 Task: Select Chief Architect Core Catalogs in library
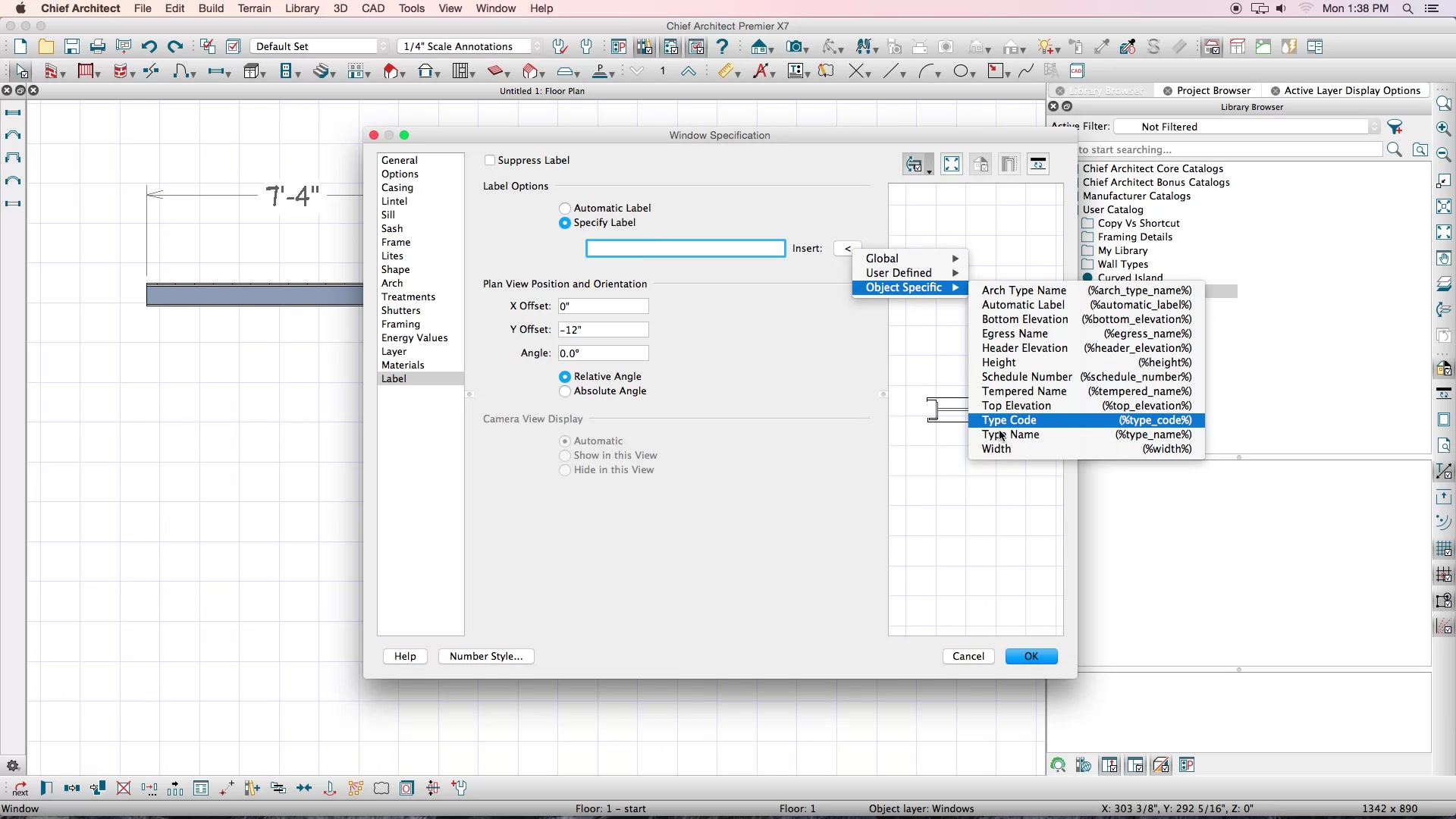(1153, 168)
